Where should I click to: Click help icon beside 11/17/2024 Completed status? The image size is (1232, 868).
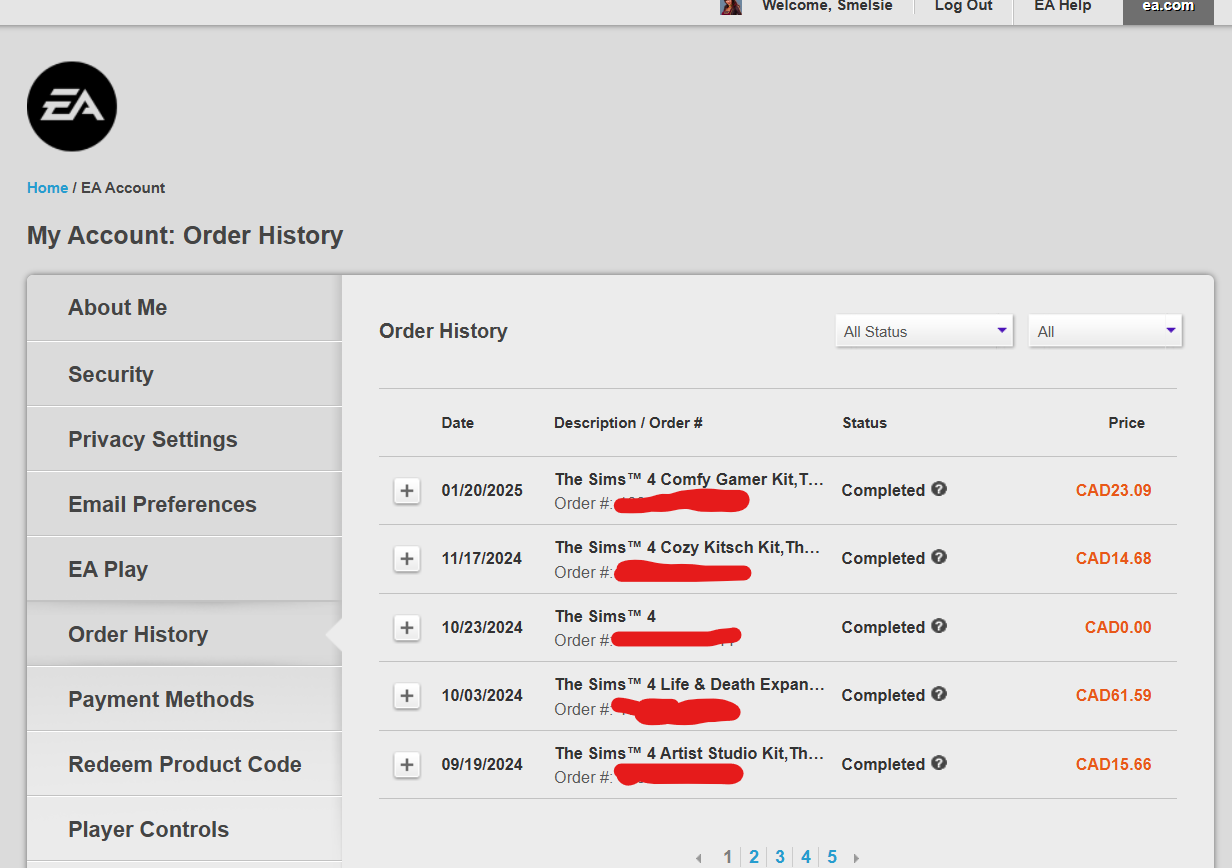939,557
